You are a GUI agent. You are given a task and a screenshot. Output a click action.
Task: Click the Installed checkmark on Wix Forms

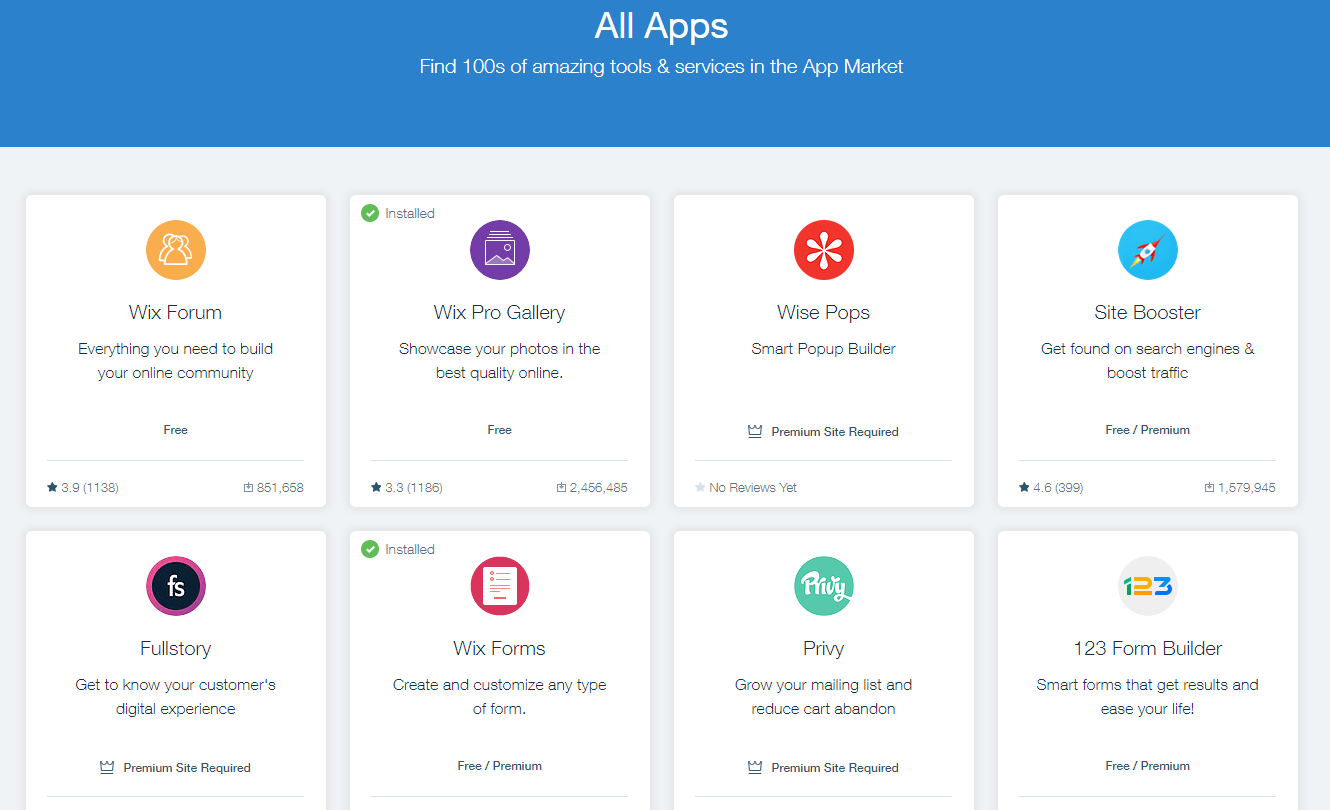(x=370, y=549)
